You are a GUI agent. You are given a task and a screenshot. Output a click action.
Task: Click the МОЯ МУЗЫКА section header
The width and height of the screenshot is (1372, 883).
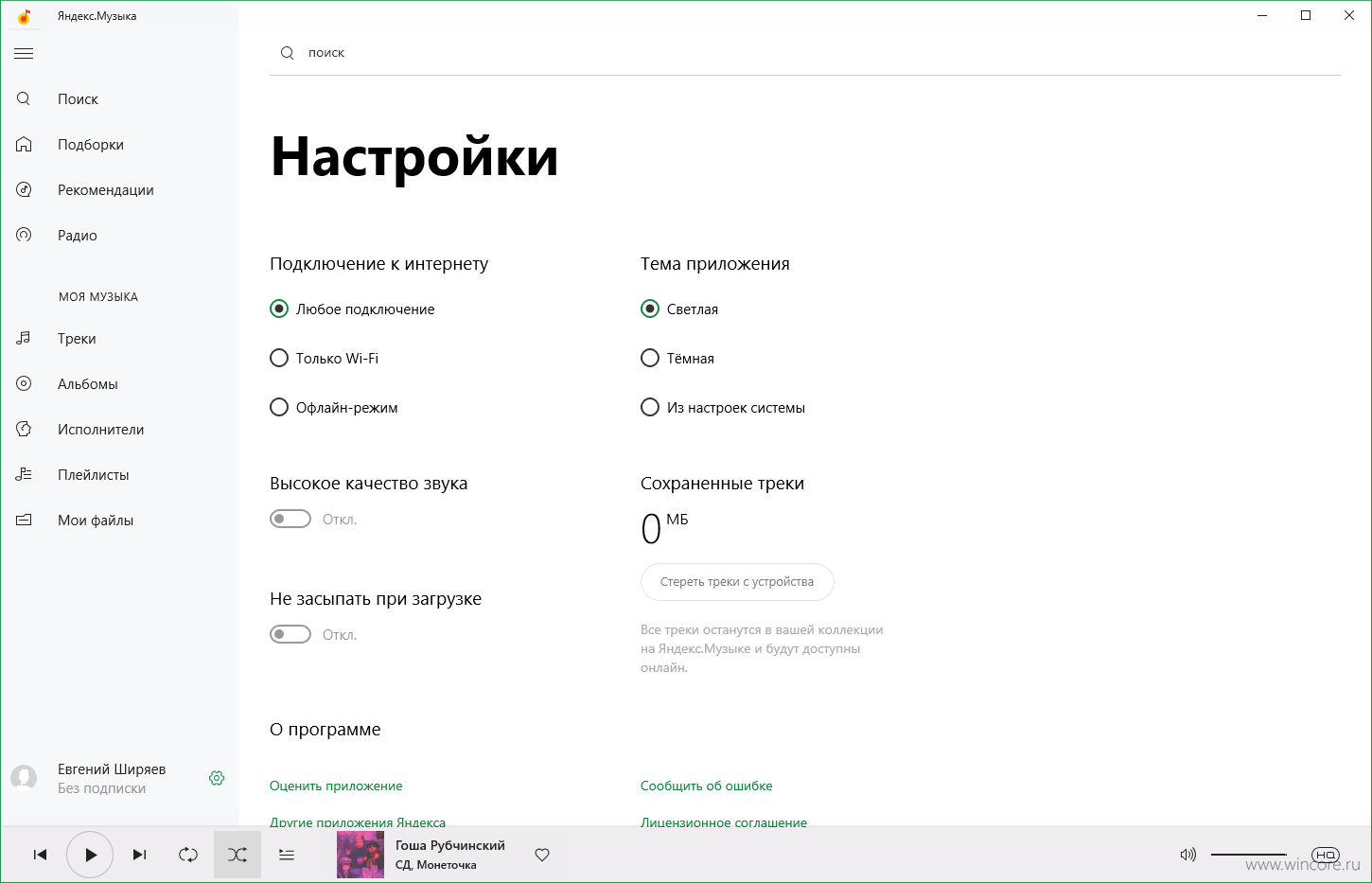tap(98, 296)
